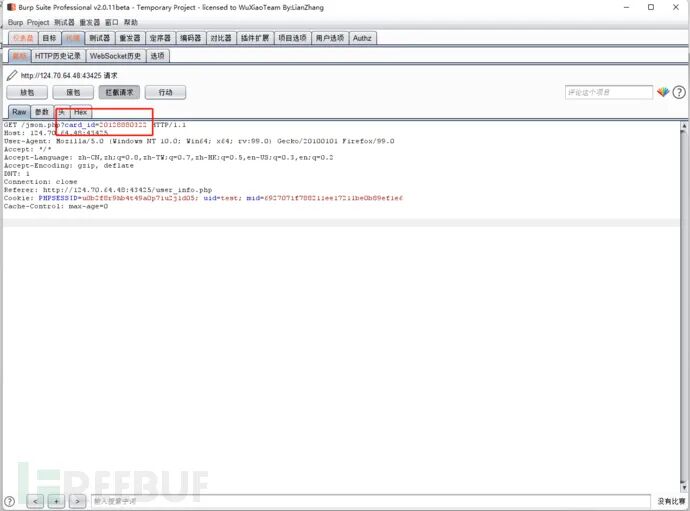The width and height of the screenshot is (690, 511).
Task: Open the 帮助 menu
Action: (x=131, y=22)
